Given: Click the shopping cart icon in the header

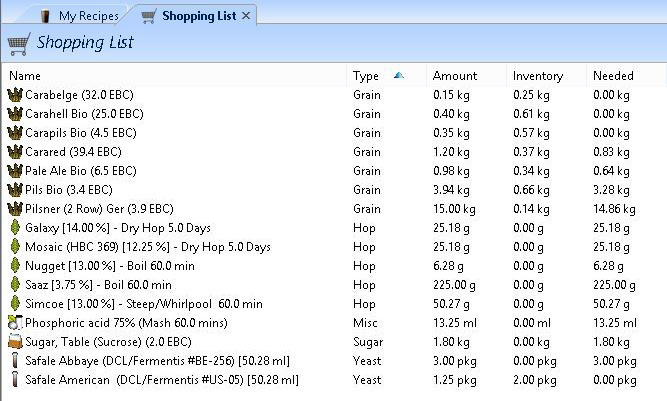Looking at the screenshot, I should [x=18, y=44].
